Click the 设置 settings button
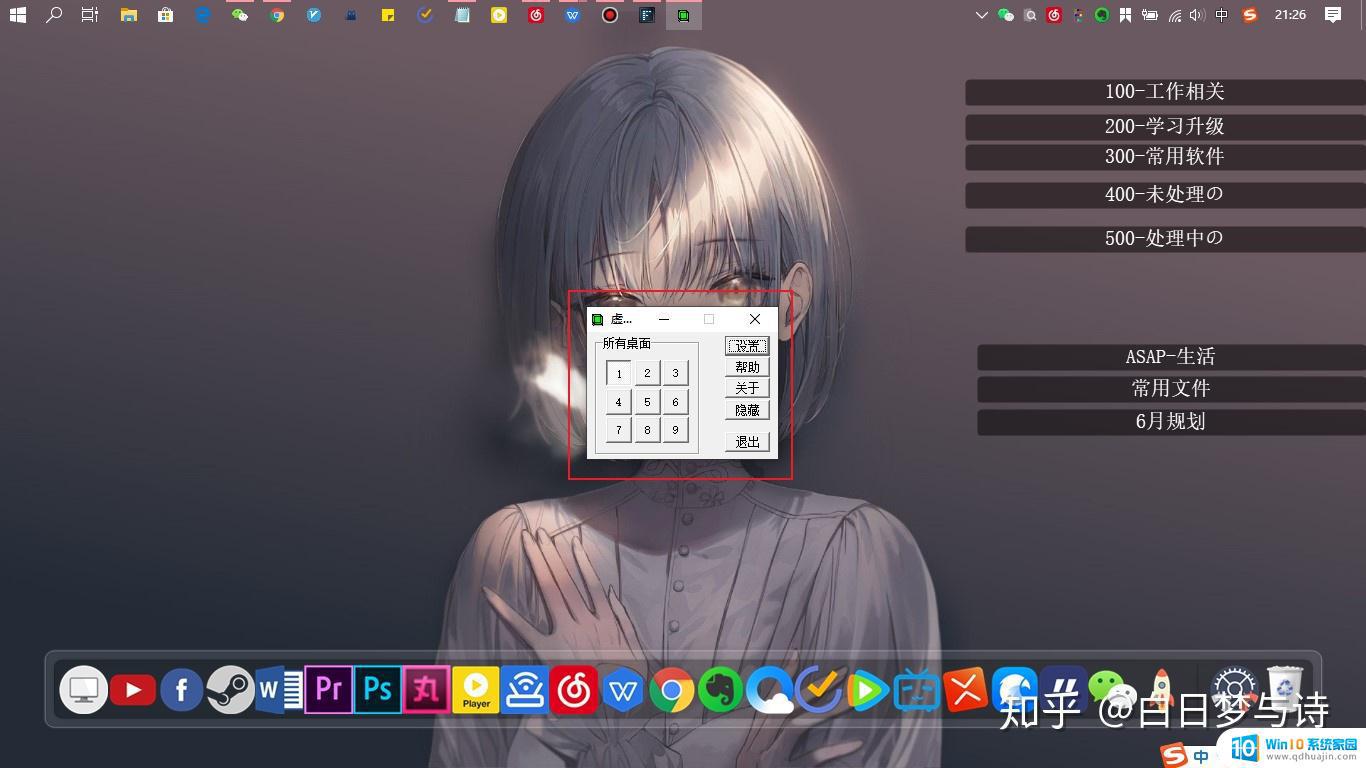This screenshot has width=1366, height=768. (747, 346)
